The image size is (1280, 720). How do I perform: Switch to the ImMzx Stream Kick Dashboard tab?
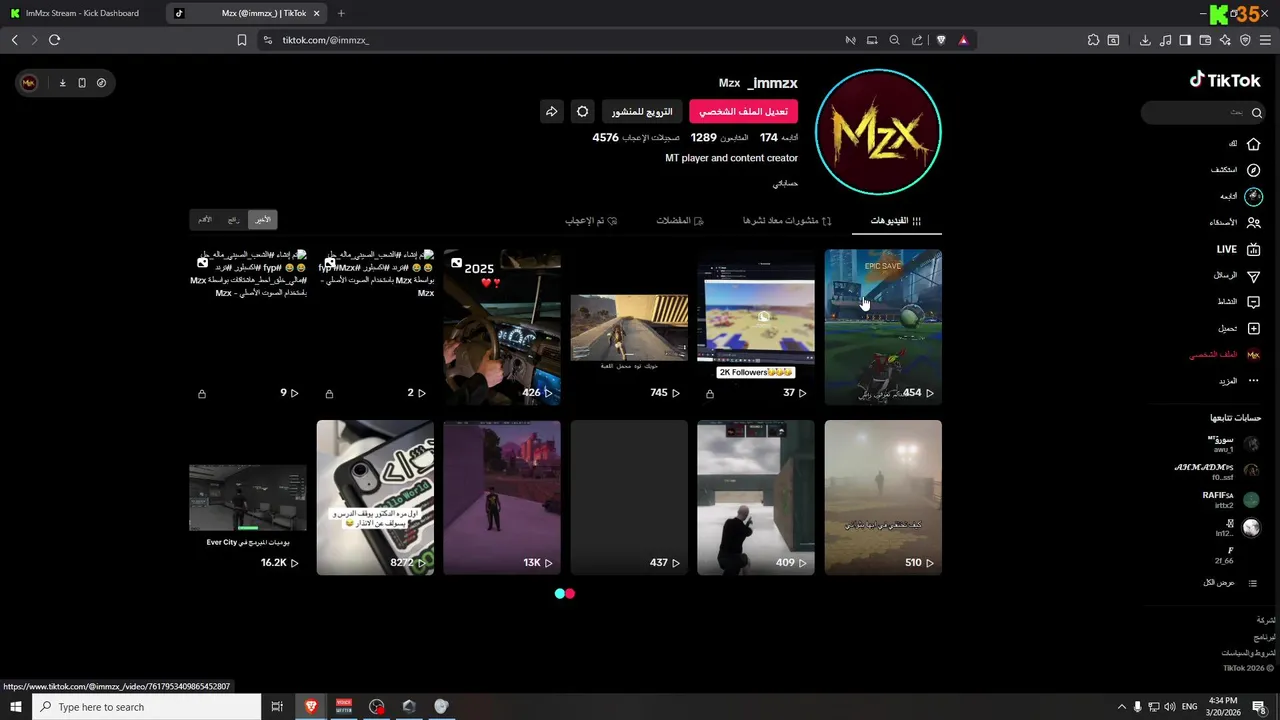click(82, 13)
